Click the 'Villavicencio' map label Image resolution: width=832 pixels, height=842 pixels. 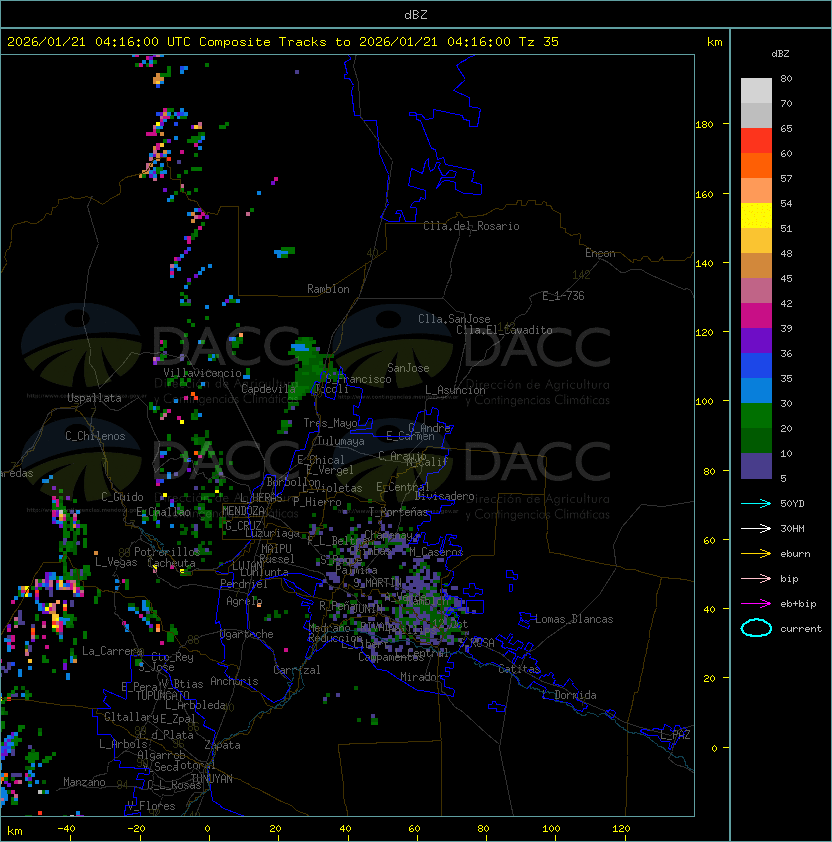pos(202,373)
